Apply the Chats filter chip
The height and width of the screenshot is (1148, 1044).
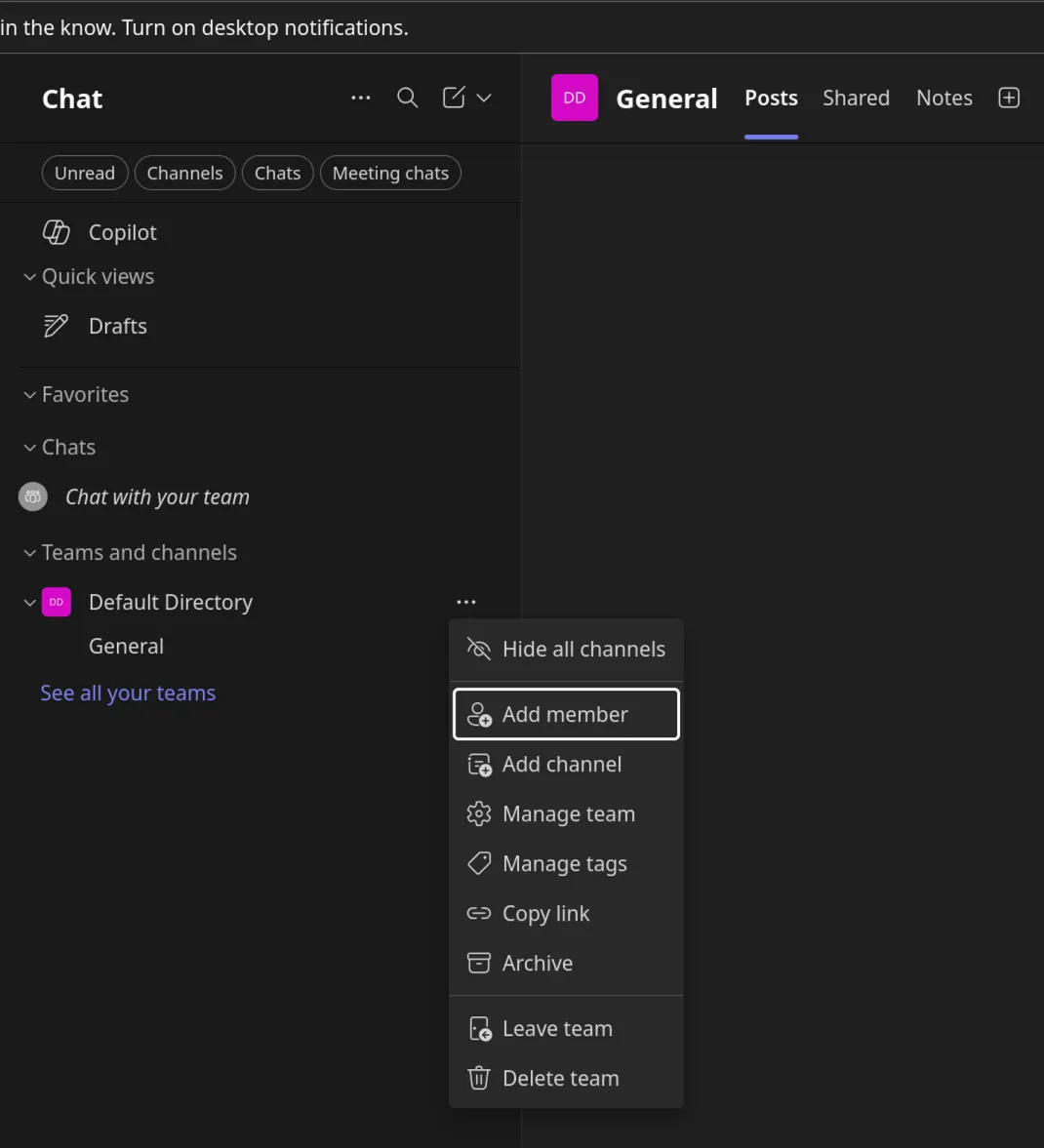pyautogui.click(x=278, y=173)
